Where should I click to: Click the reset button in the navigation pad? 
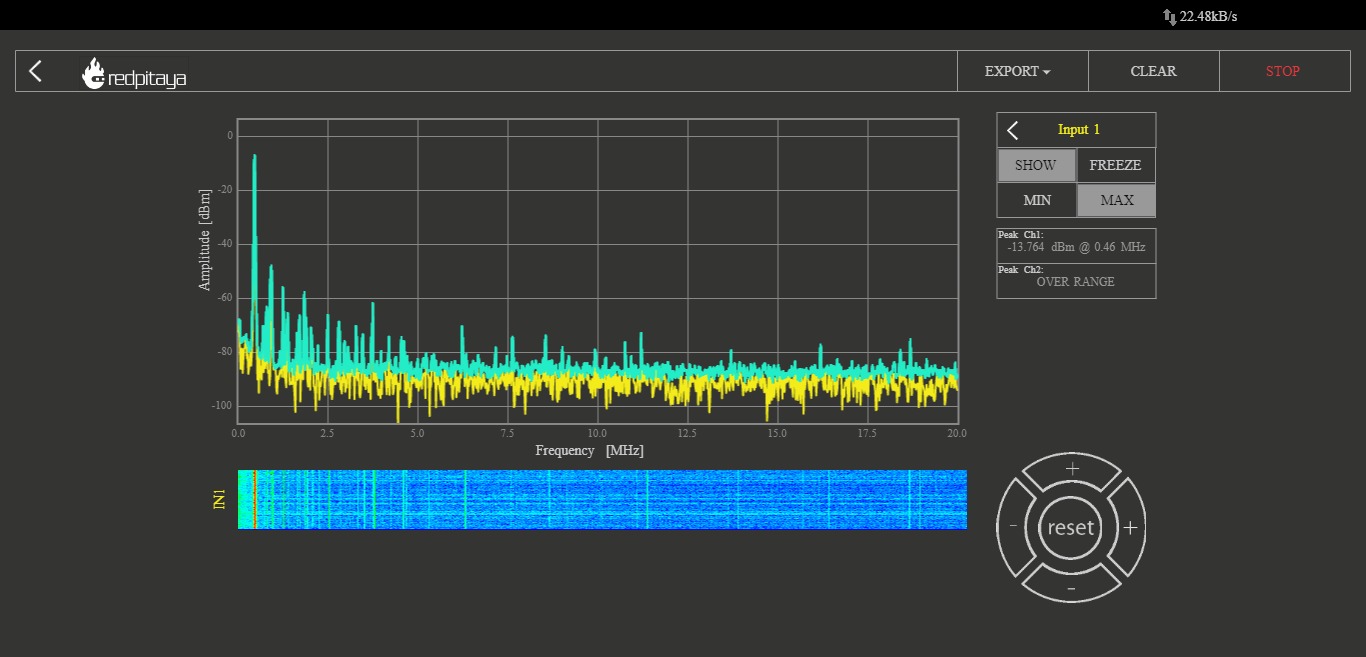click(1071, 528)
